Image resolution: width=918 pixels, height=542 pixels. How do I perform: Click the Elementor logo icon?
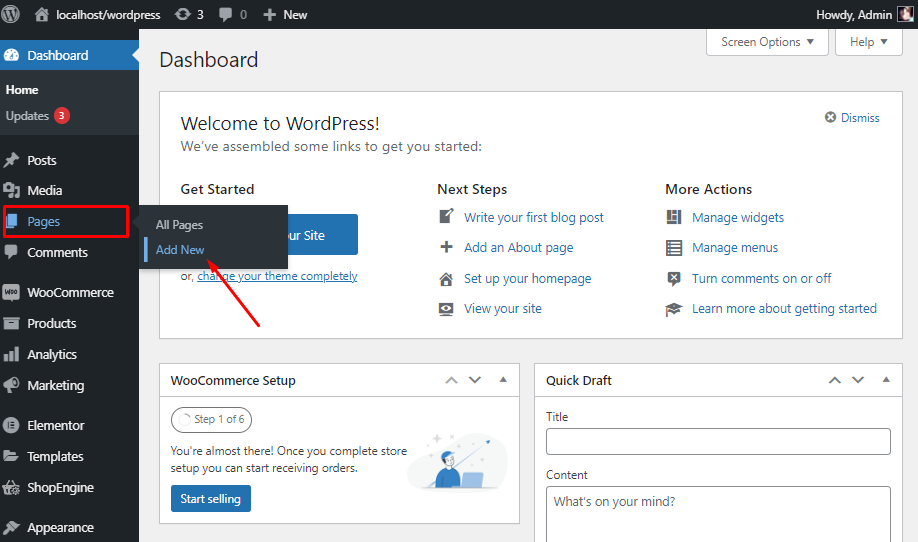[11, 425]
